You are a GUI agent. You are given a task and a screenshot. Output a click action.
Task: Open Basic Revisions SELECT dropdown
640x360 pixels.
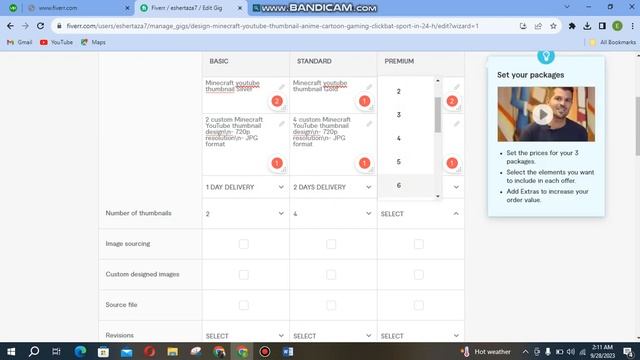point(245,336)
